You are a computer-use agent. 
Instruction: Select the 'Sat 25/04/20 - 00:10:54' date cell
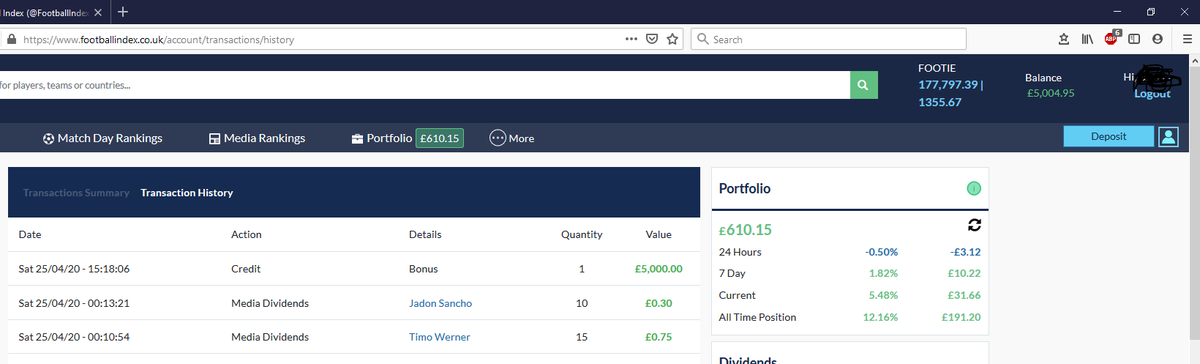pos(74,338)
